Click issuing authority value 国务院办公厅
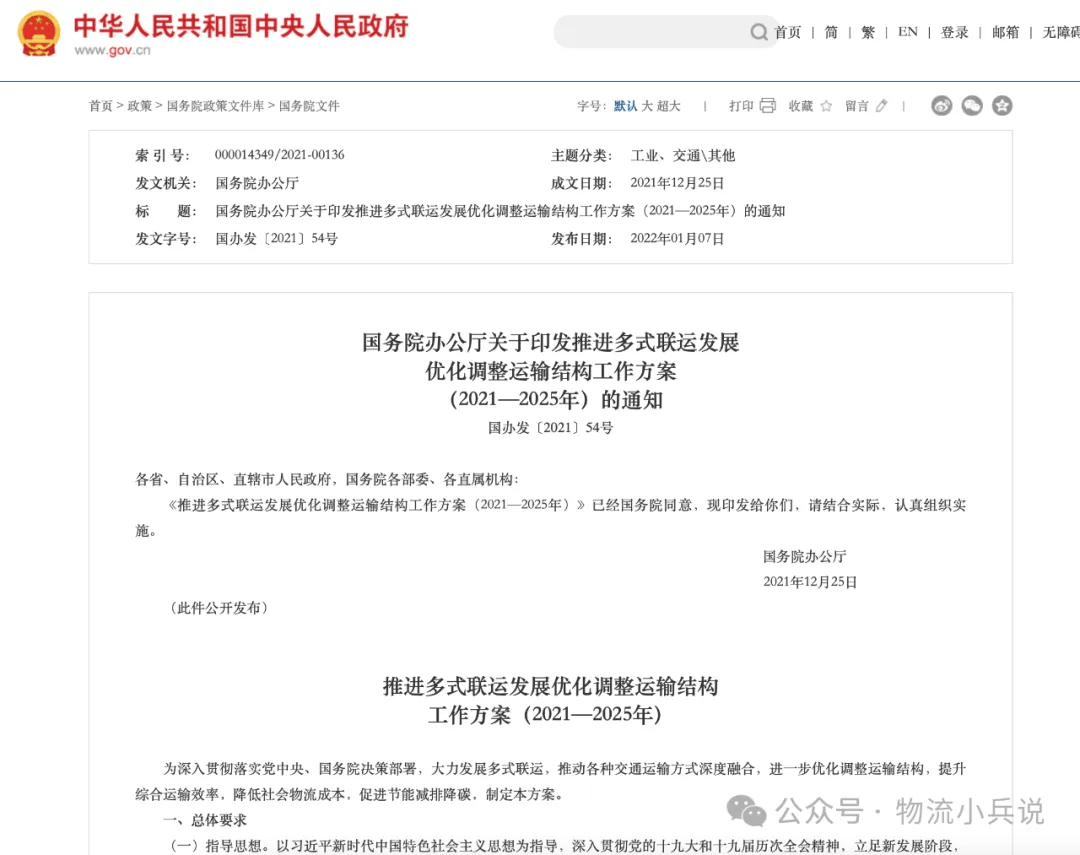 click(x=257, y=183)
